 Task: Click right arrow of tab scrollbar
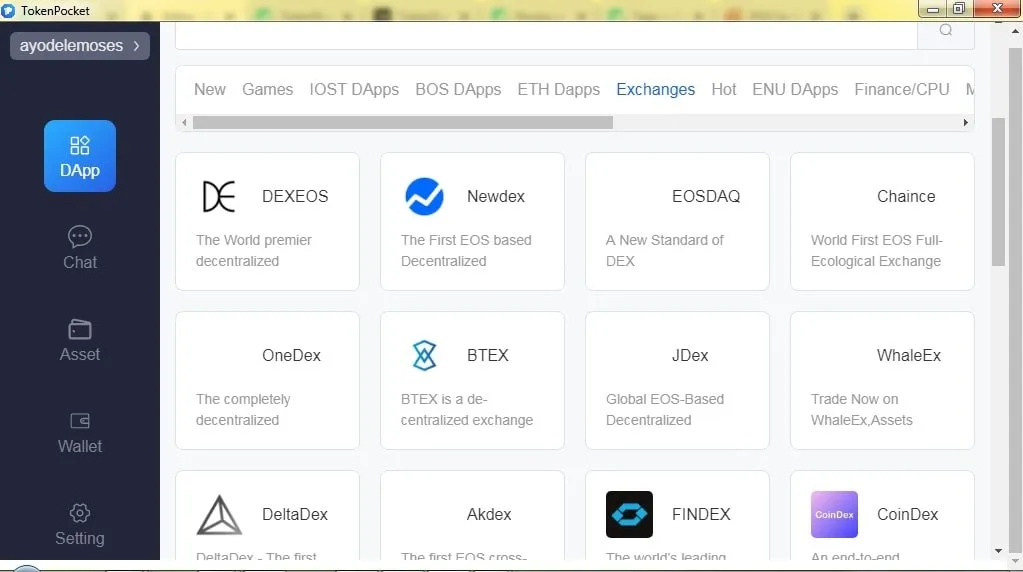[966, 123]
